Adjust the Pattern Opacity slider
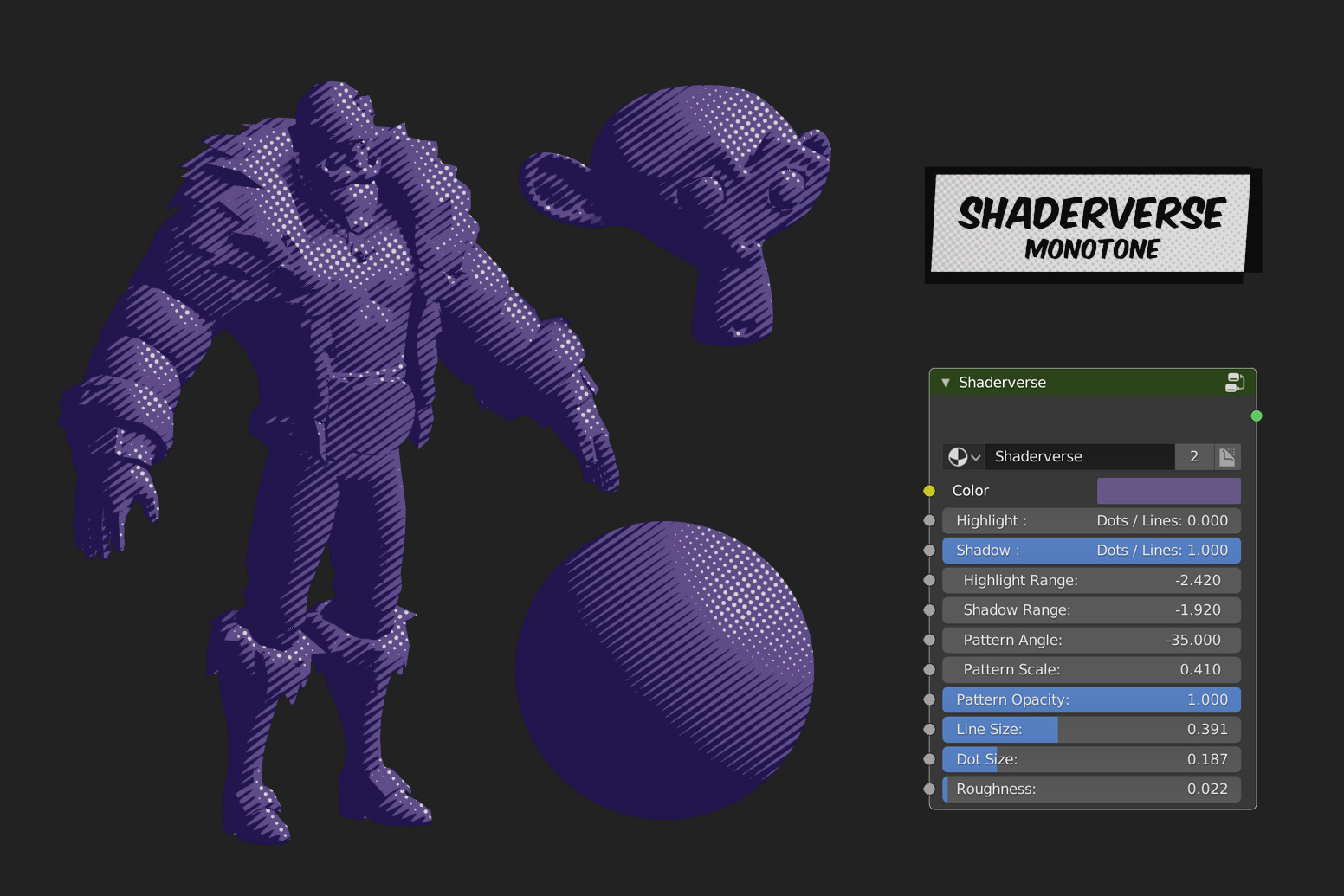This screenshot has height=896, width=1344. [1091, 699]
